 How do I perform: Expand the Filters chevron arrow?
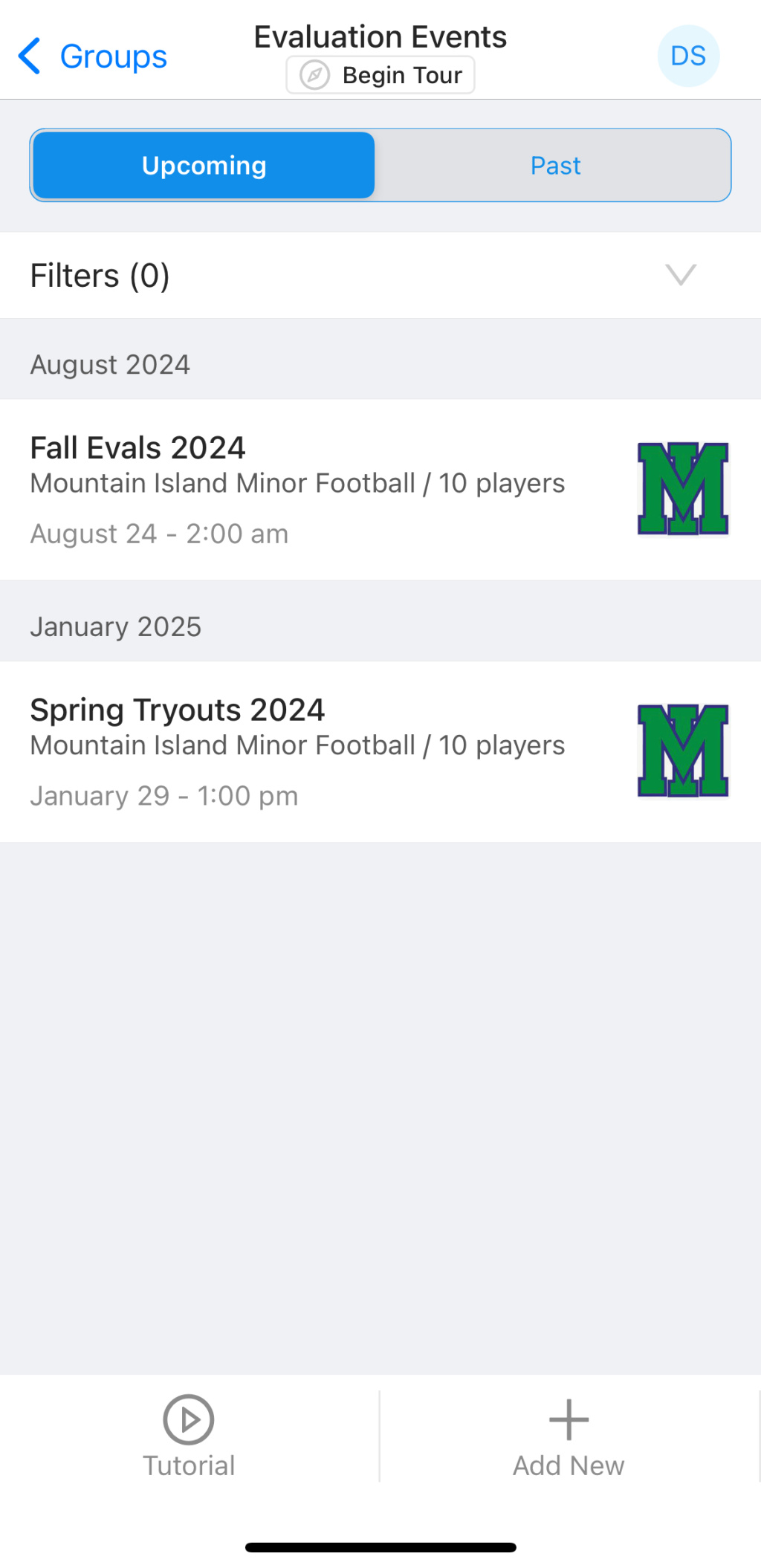tap(680, 275)
